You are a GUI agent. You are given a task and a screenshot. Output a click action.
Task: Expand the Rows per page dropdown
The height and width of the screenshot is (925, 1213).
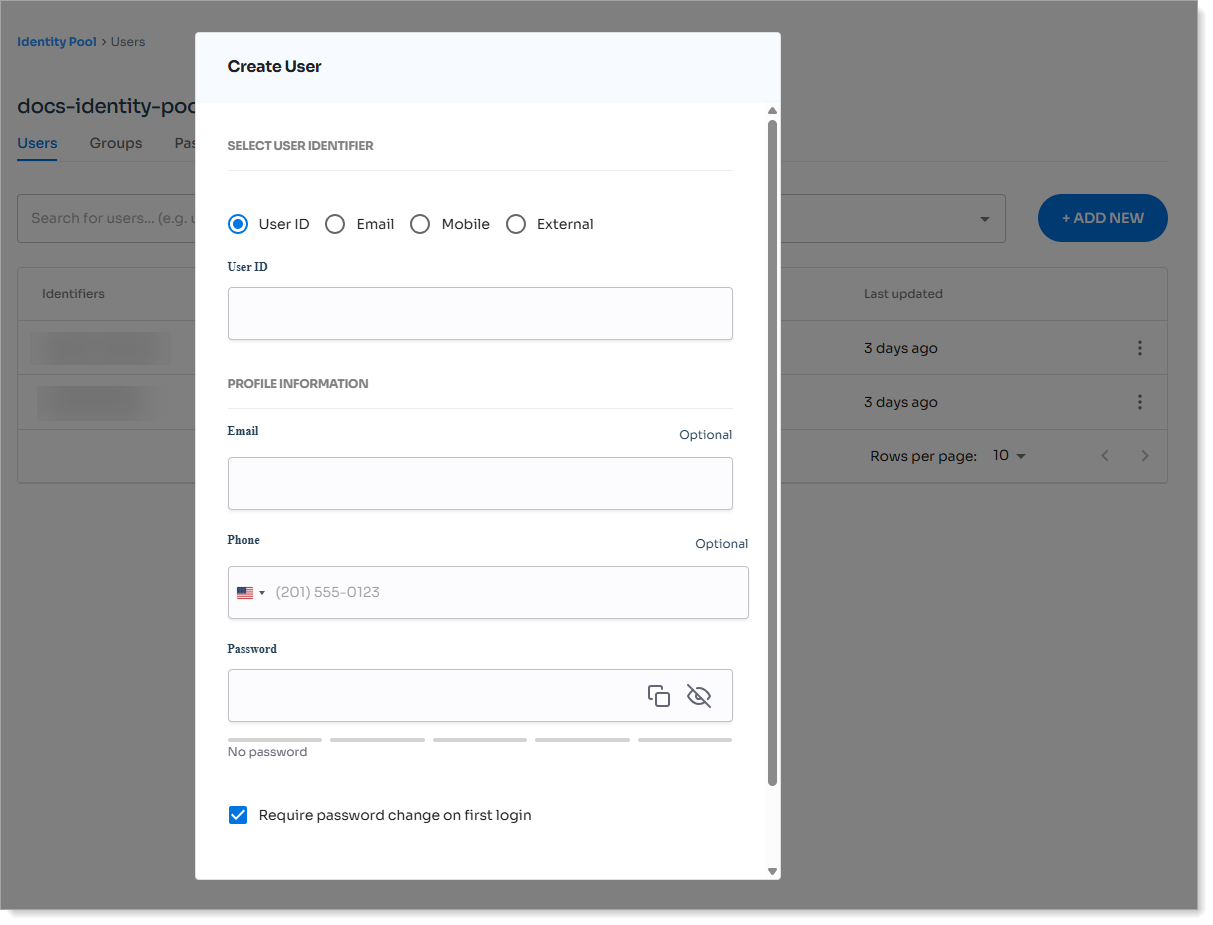(1010, 456)
